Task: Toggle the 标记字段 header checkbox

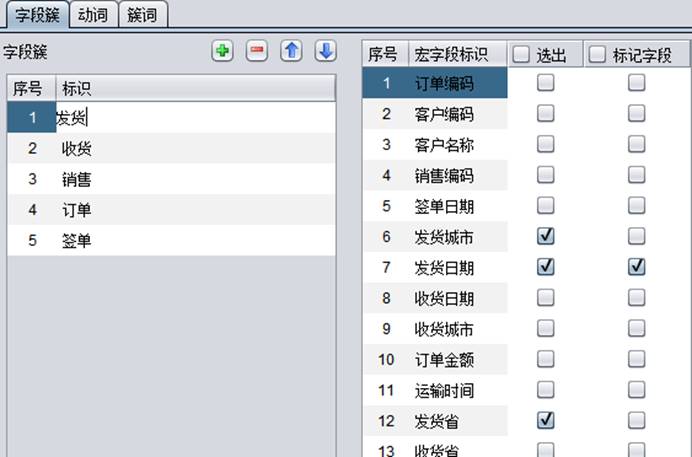Action: click(597, 56)
